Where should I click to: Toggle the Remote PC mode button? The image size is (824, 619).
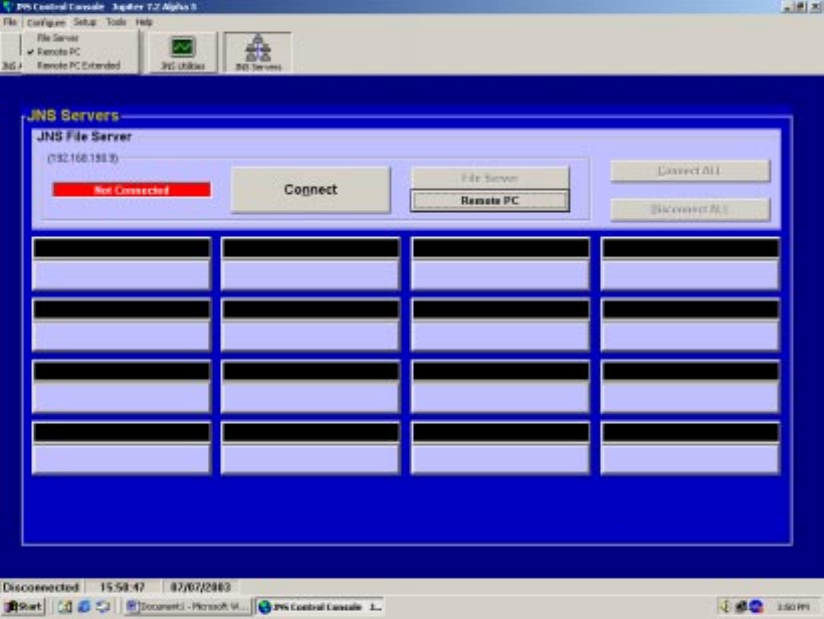489,201
